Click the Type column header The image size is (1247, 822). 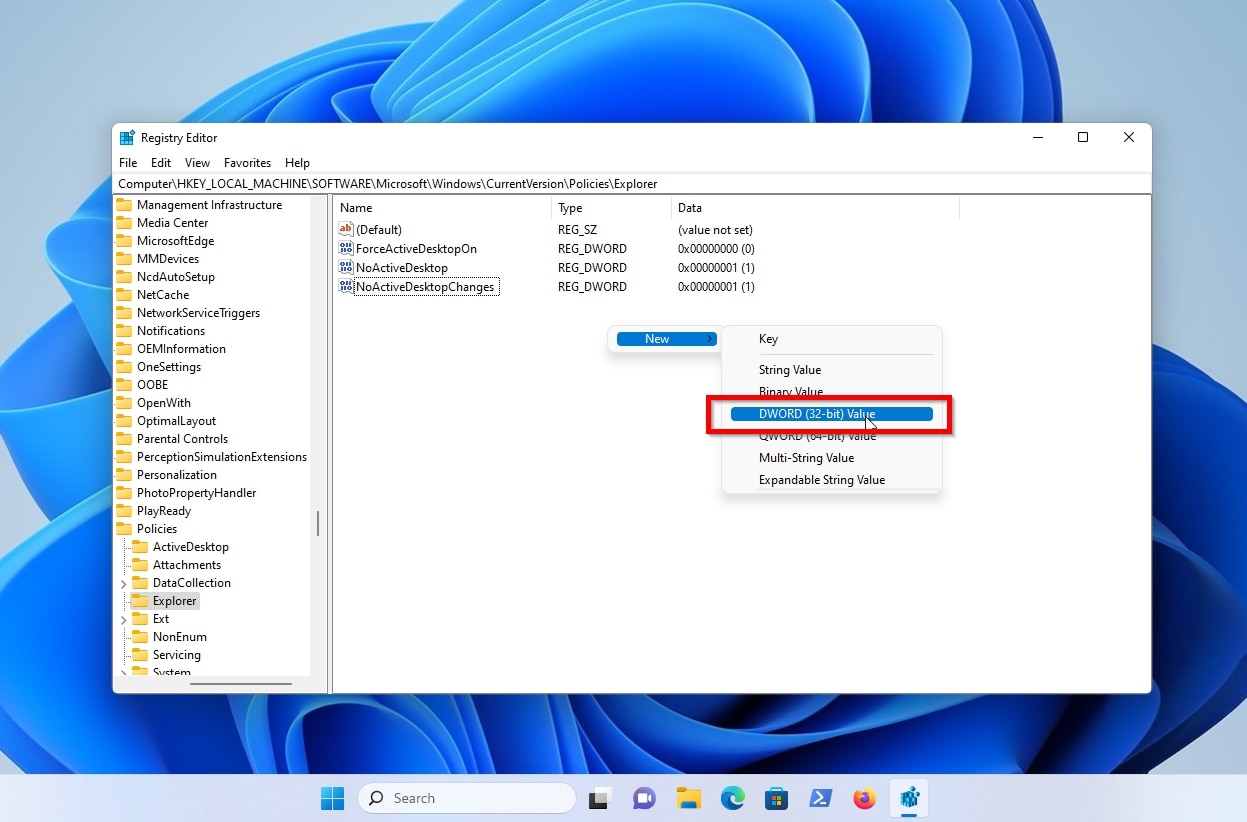click(570, 207)
